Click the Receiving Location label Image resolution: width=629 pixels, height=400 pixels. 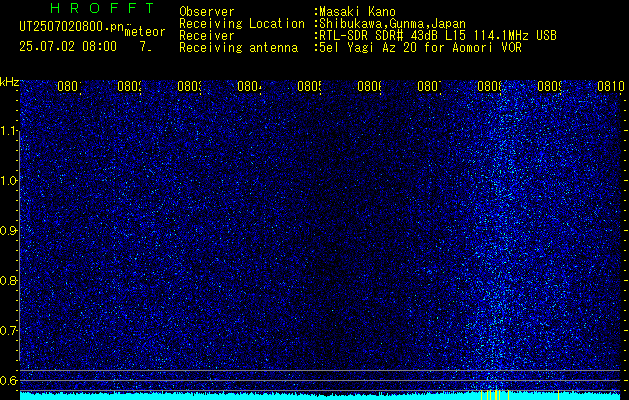click(x=242, y=24)
